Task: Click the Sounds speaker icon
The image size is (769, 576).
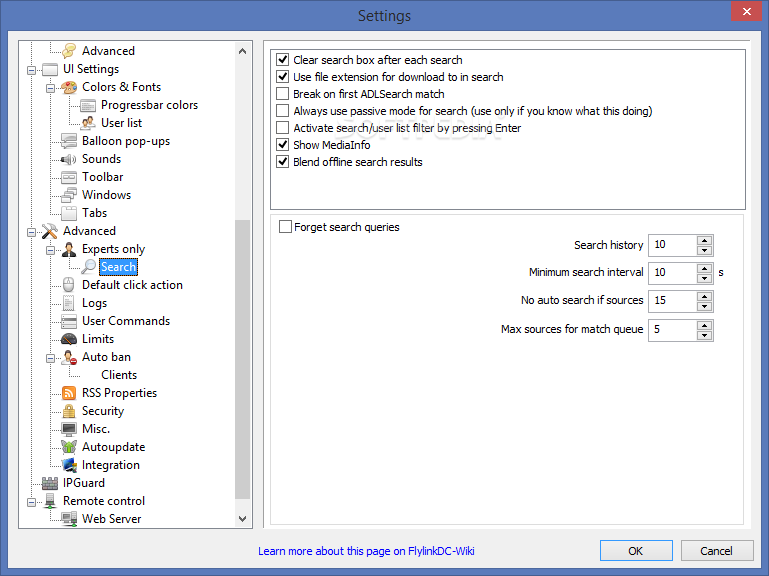Action: [x=69, y=159]
